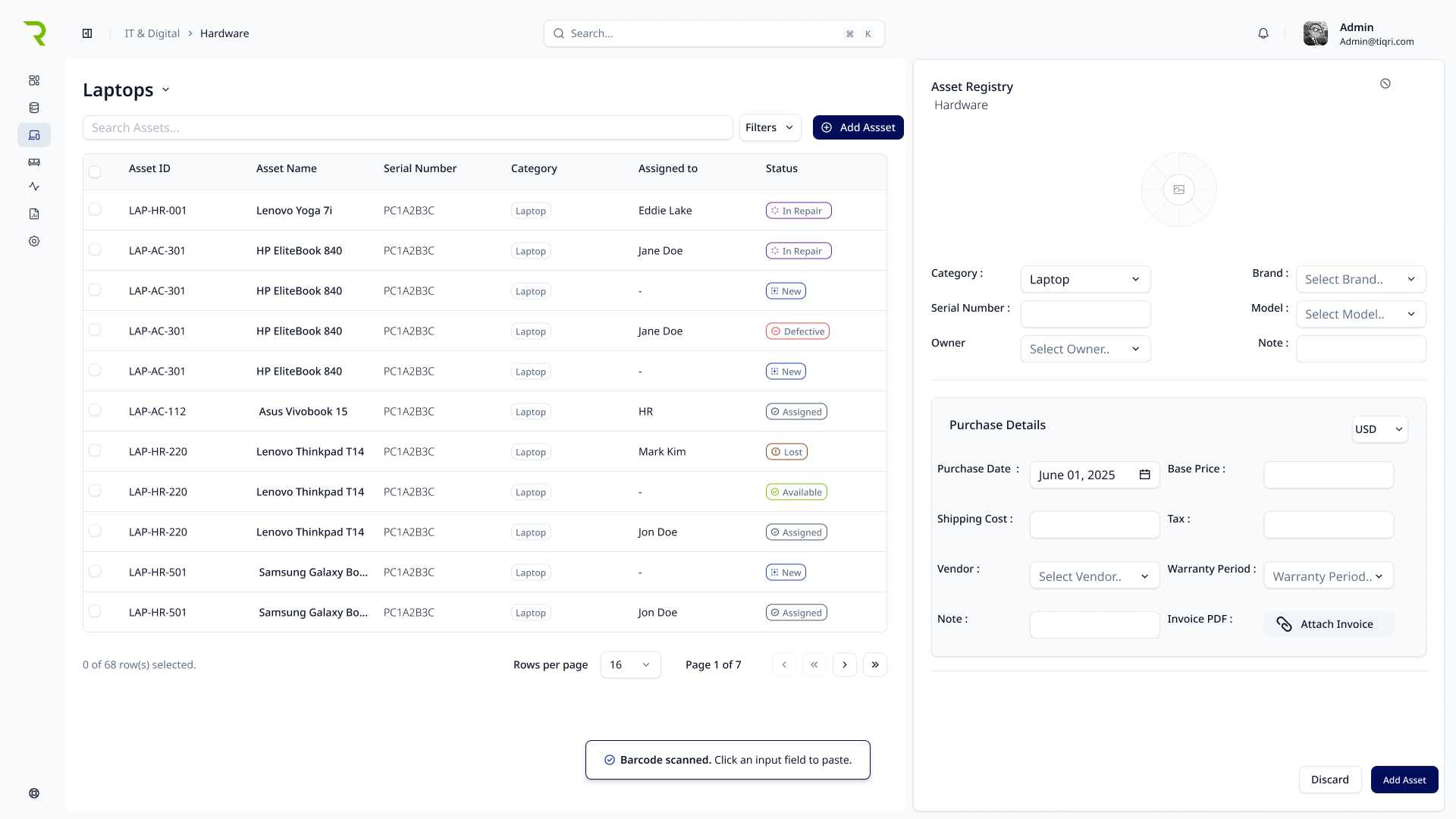Toggle the sidebar panel icon

87,33
